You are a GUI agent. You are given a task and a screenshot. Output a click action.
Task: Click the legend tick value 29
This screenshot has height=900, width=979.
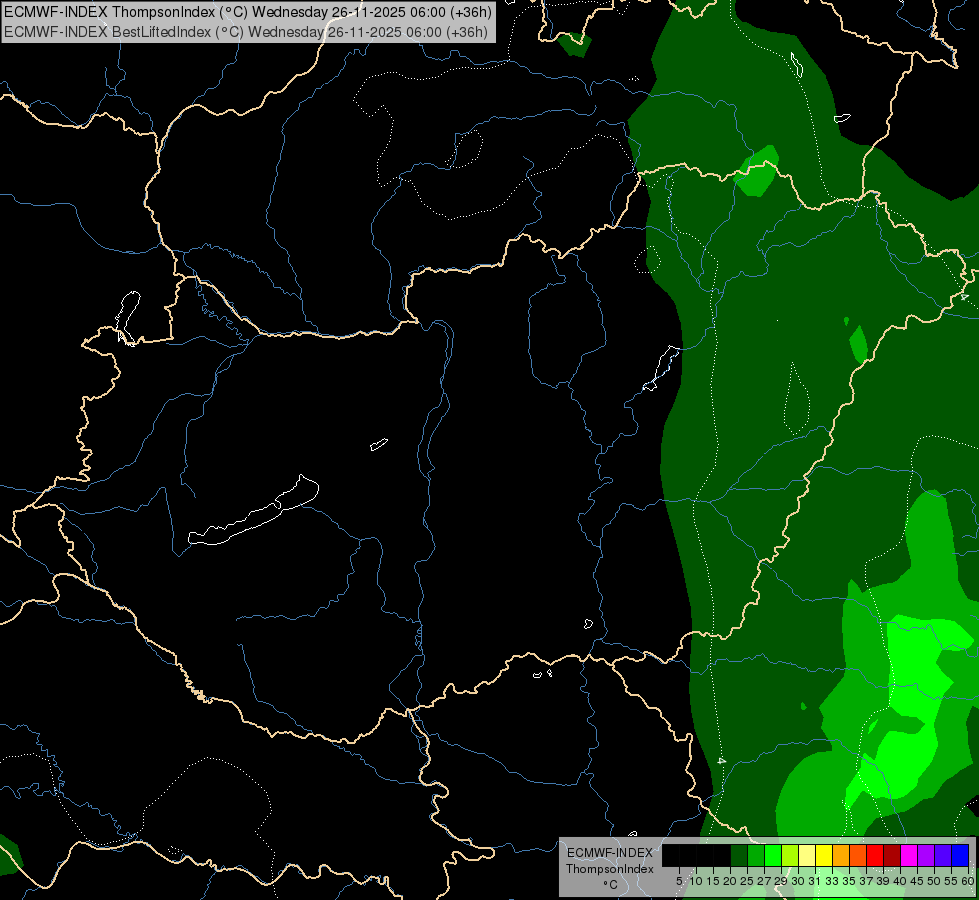[780, 881]
